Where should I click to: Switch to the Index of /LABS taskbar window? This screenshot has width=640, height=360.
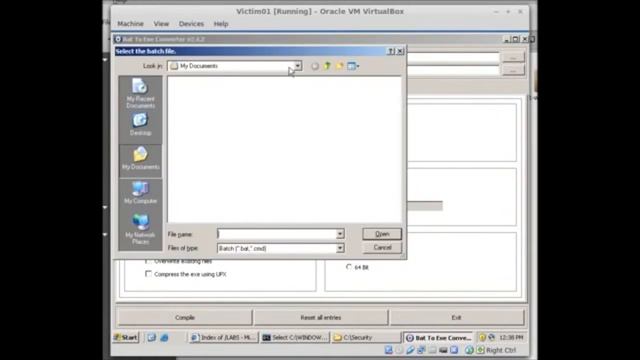(x=224, y=338)
